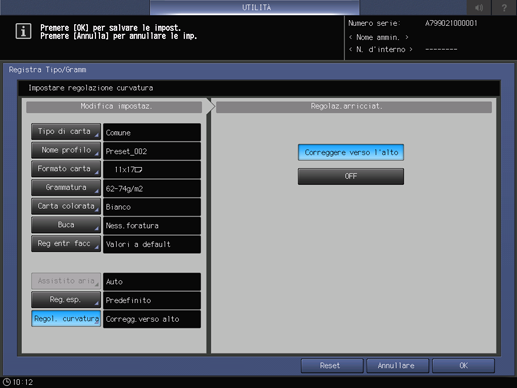
Task: Open Nome profilo setting
Action: click(x=66, y=150)
